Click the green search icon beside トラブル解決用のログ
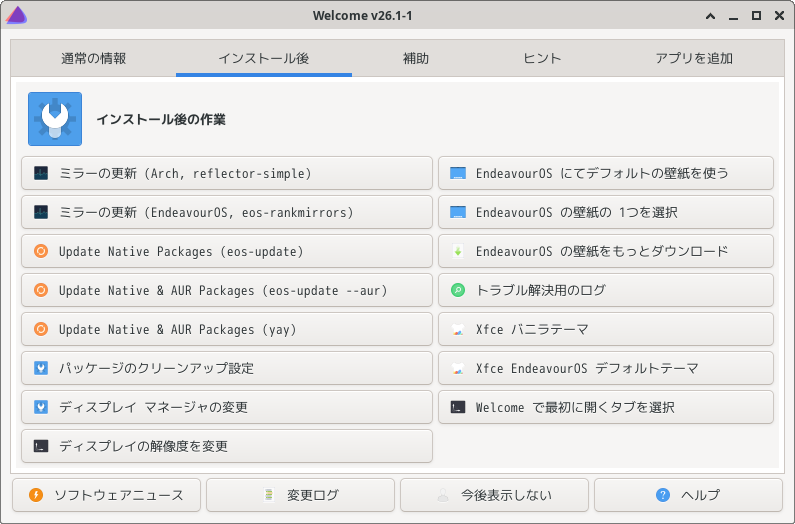 [458, 290]
